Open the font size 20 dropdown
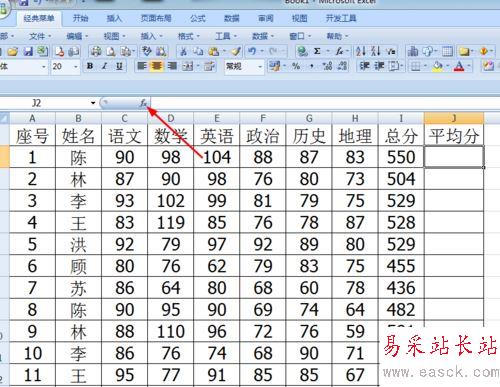Image resolution: width=500 pixels, height=387 pixels. (76, 67)
